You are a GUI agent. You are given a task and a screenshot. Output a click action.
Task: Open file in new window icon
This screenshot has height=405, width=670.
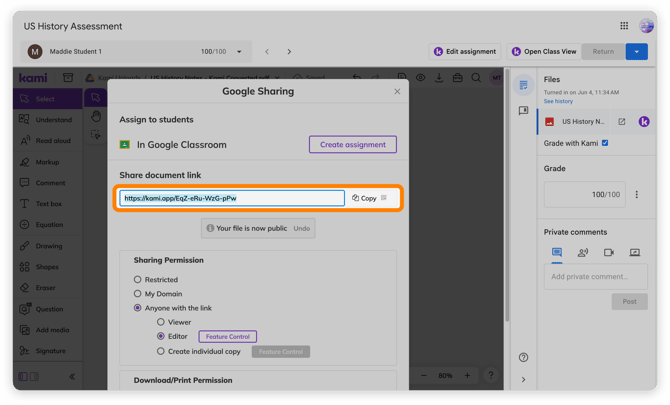tap(622, 122)
